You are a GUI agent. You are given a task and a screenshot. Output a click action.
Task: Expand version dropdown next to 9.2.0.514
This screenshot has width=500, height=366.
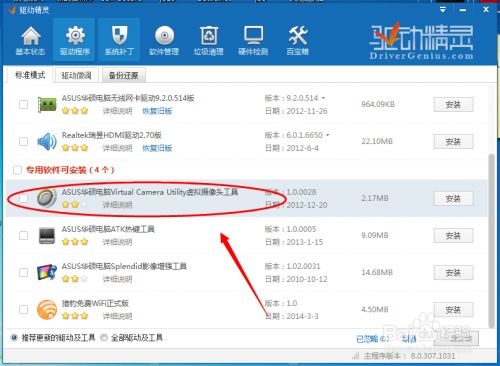(x=323, y=98)
